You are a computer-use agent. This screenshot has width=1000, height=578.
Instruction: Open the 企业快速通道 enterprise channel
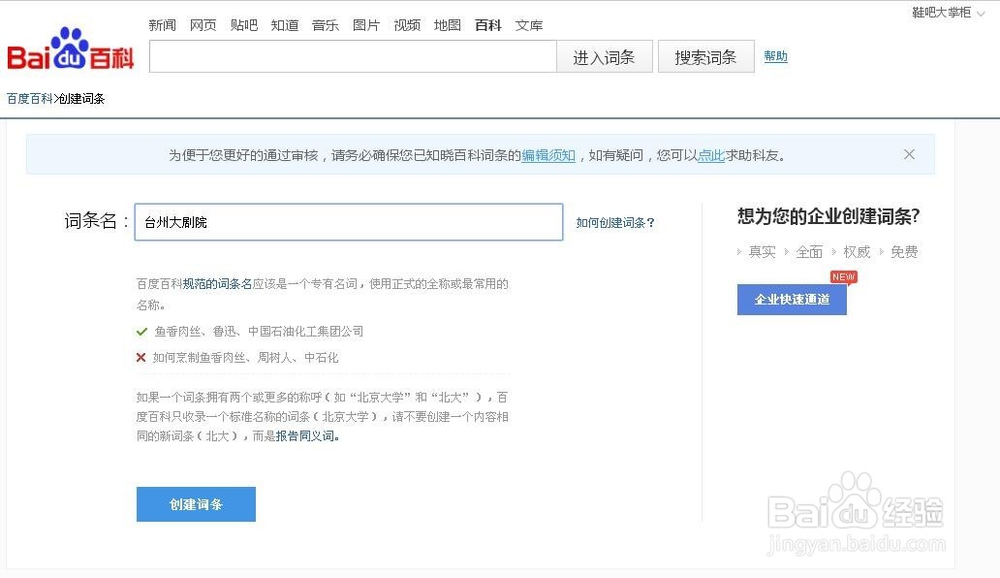[x=791, y=299]
